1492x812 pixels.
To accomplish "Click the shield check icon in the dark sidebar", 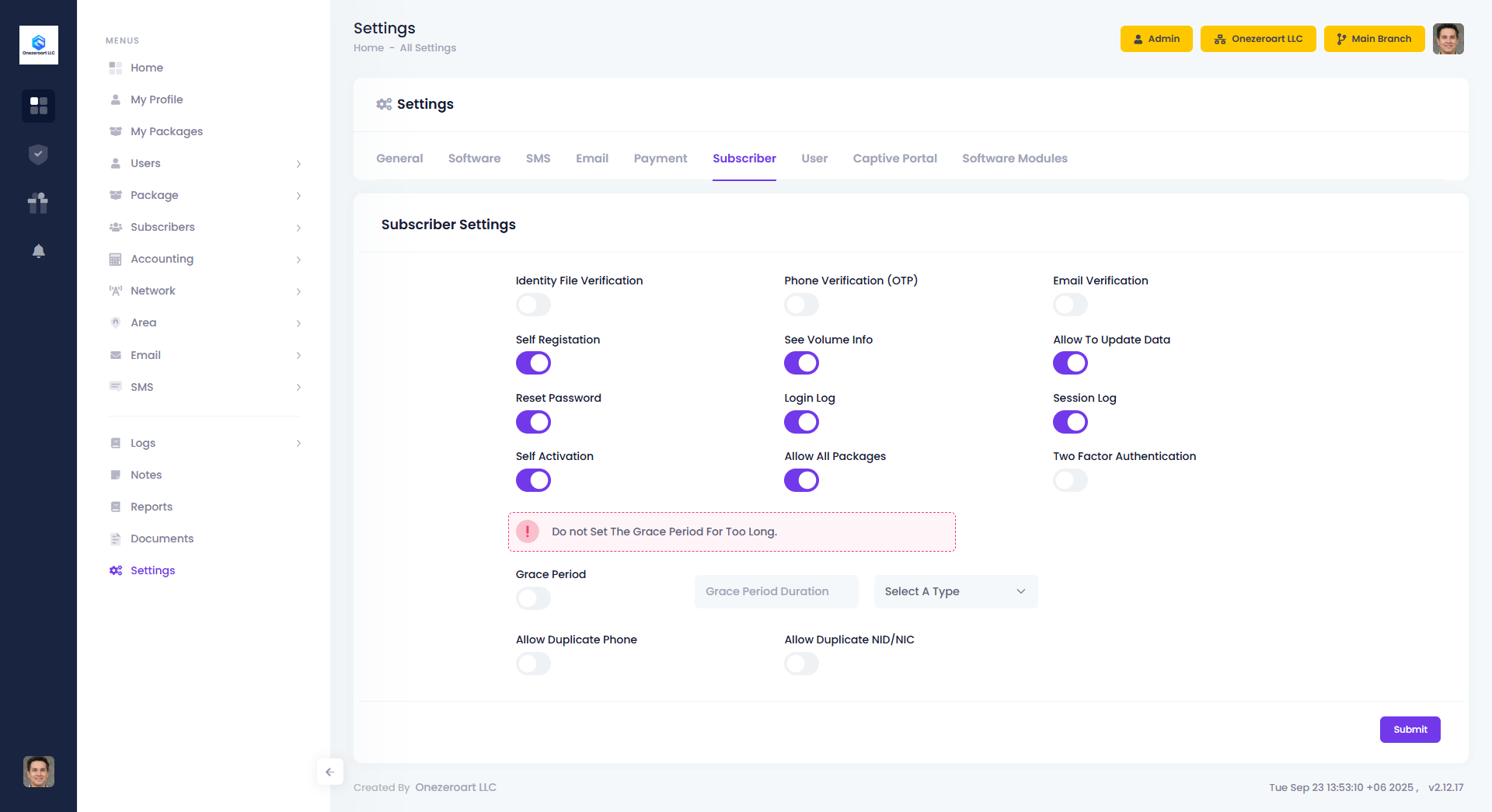I will pos(38,155).
